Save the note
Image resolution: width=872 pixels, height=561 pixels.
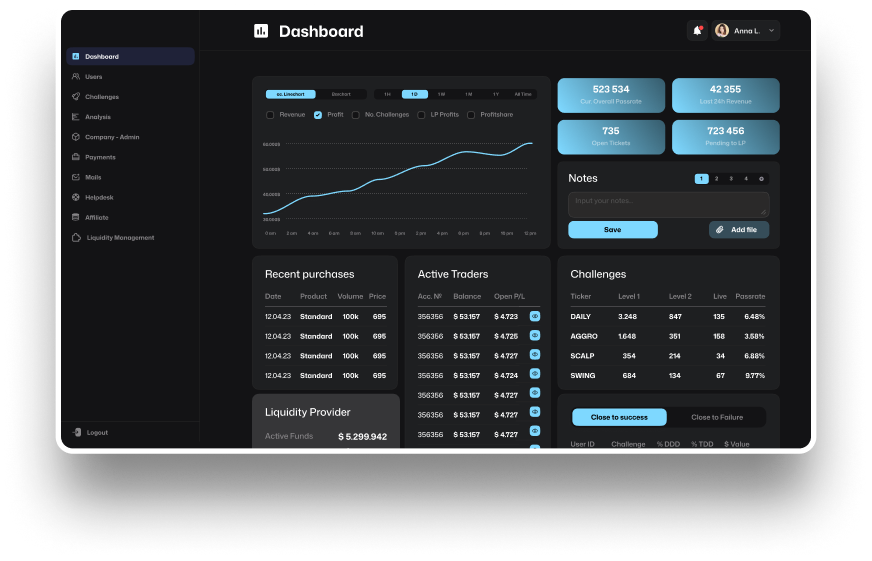tap(613, 230)
